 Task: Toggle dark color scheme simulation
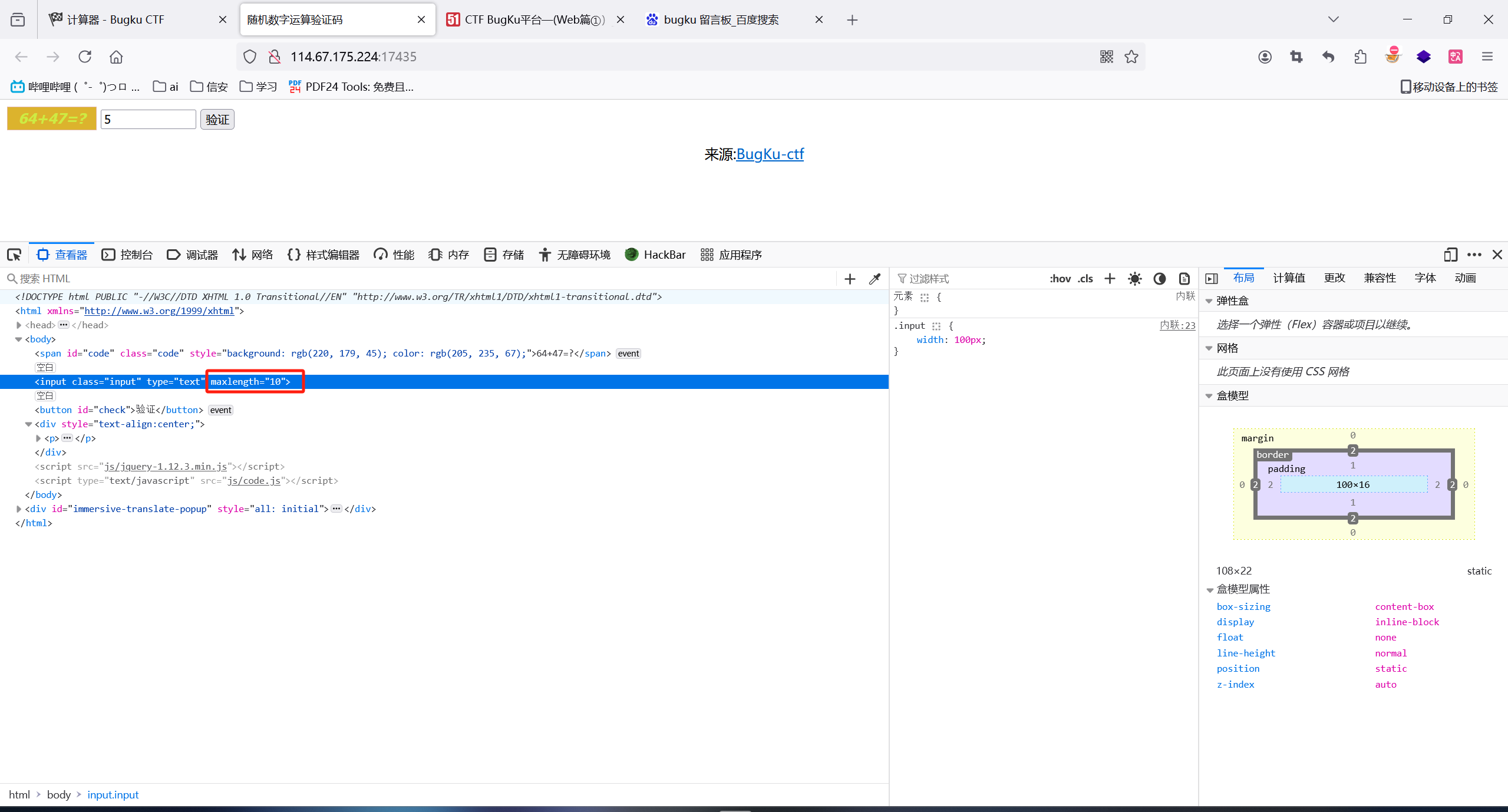(1159, 278)
